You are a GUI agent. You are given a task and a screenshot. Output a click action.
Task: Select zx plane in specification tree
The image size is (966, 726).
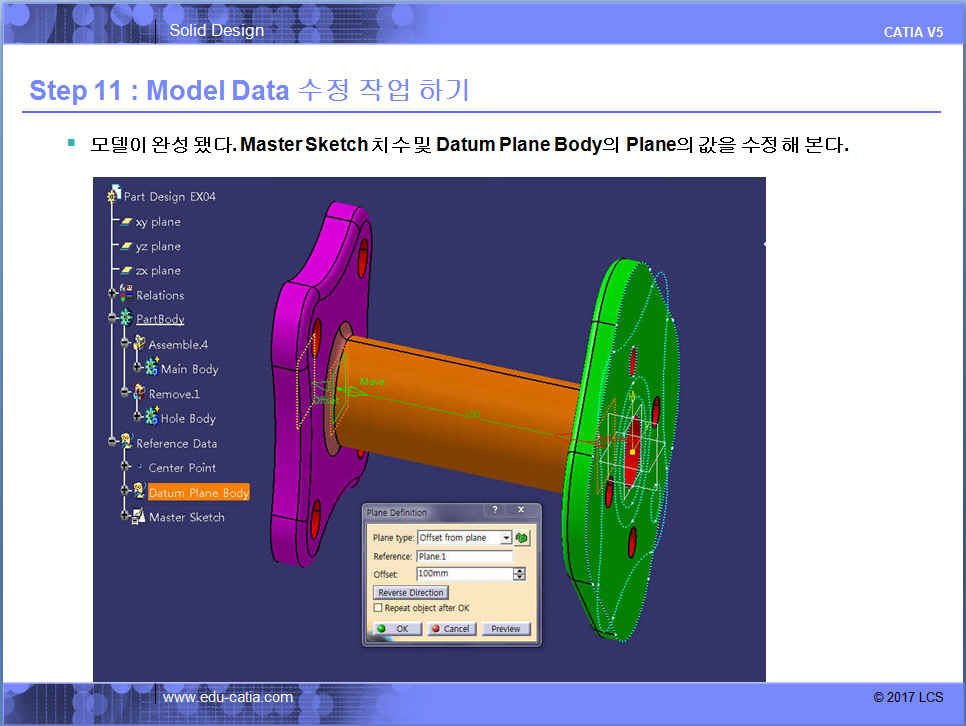click(x=158, y=271)
